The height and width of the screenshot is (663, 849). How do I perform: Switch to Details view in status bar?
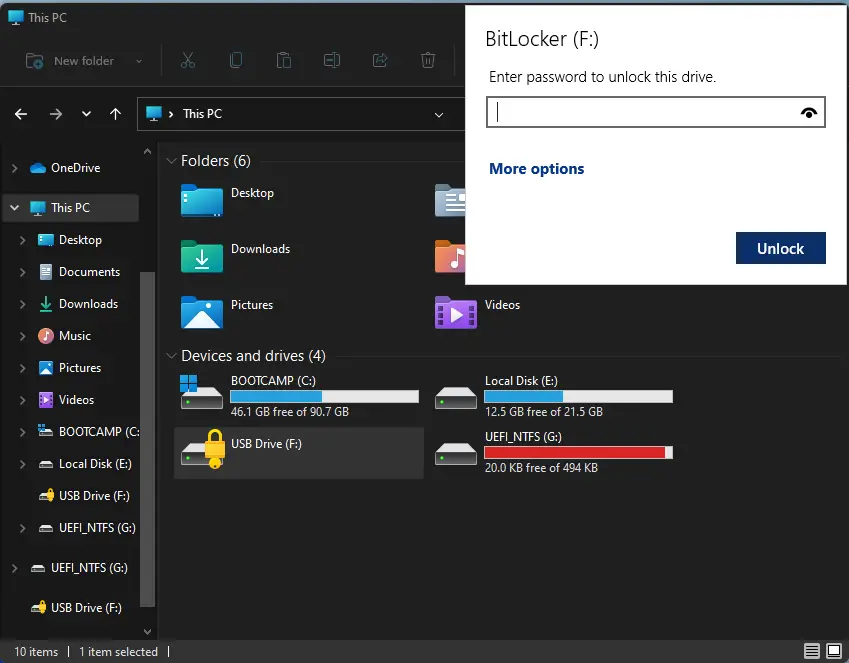(x=812, y=651)
